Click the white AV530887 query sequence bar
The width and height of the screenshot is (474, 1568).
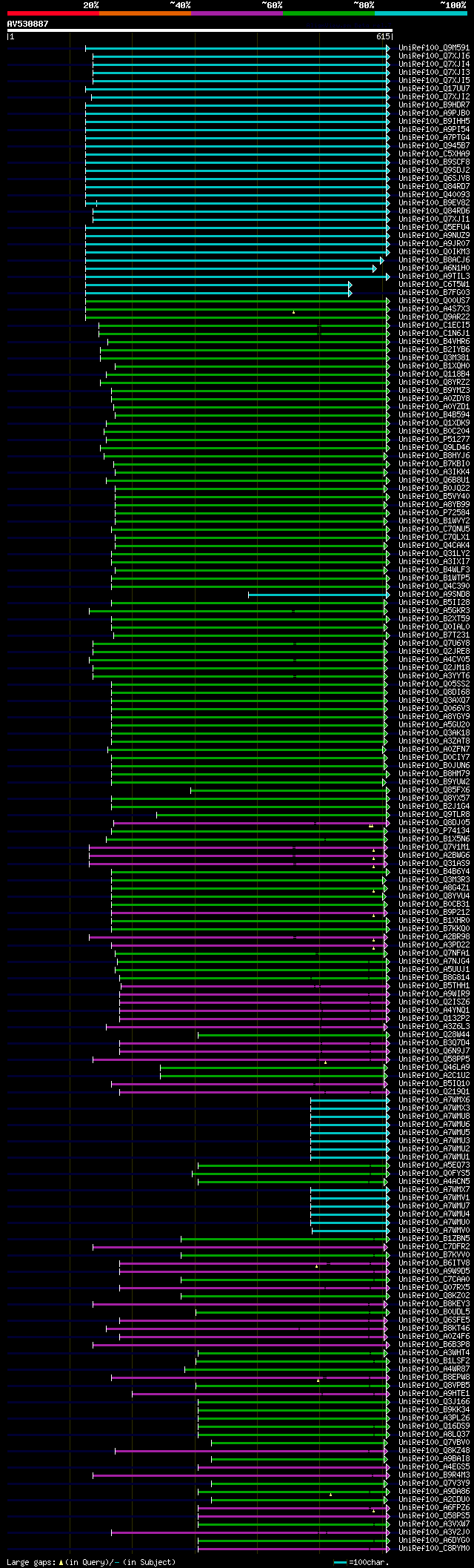[x=199, y=30]
